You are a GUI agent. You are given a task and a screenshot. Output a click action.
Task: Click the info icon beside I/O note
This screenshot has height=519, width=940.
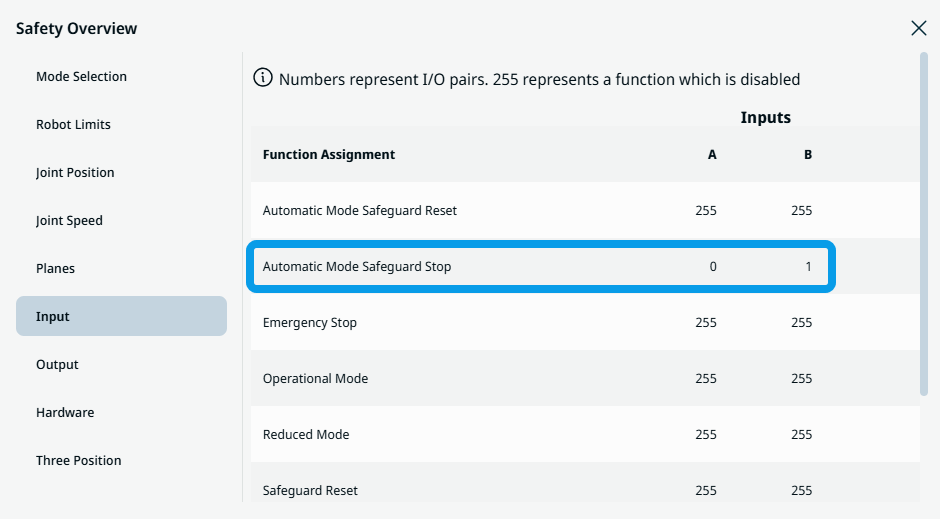click(263, 78)
